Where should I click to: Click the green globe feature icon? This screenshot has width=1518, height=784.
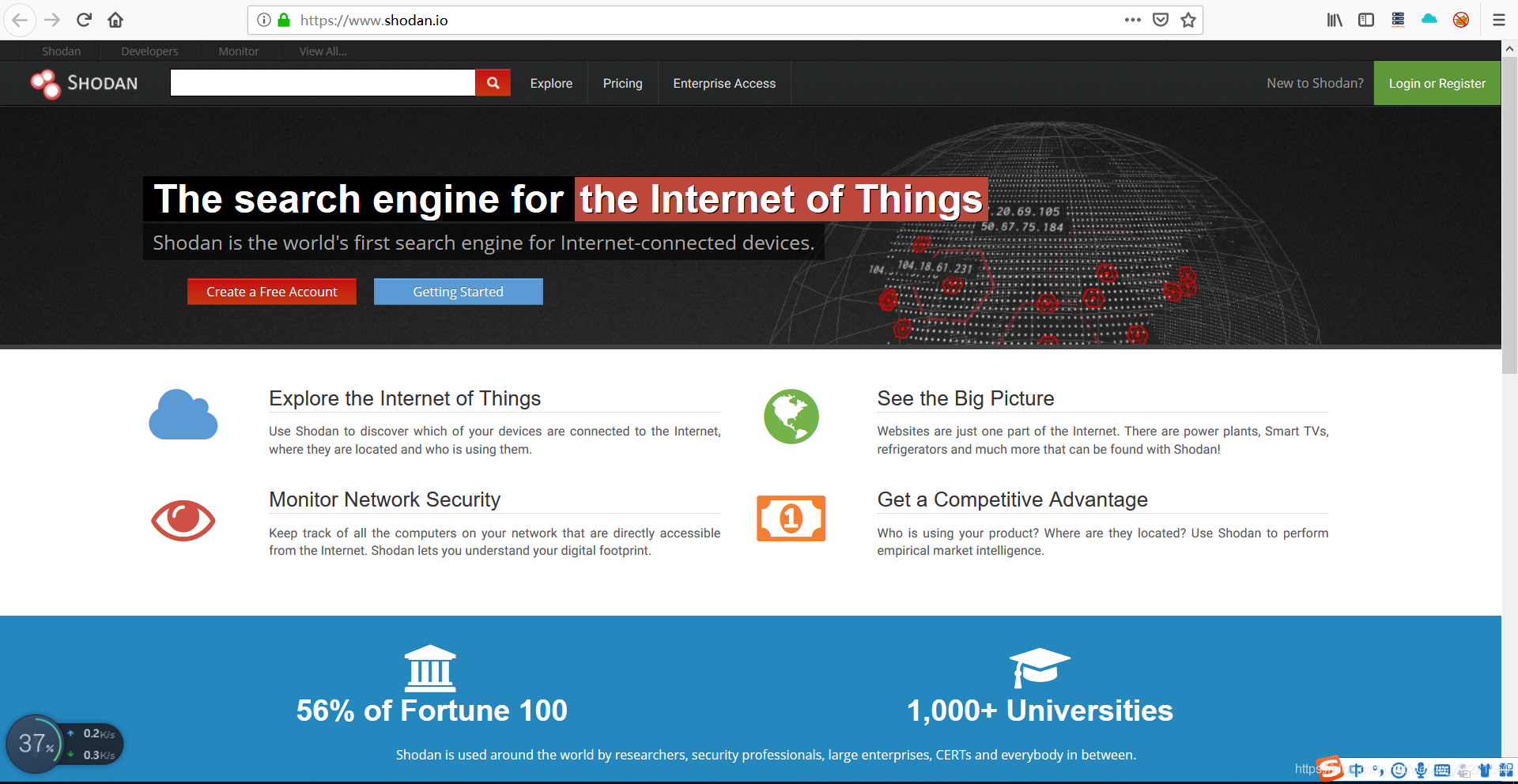point(791,416)
